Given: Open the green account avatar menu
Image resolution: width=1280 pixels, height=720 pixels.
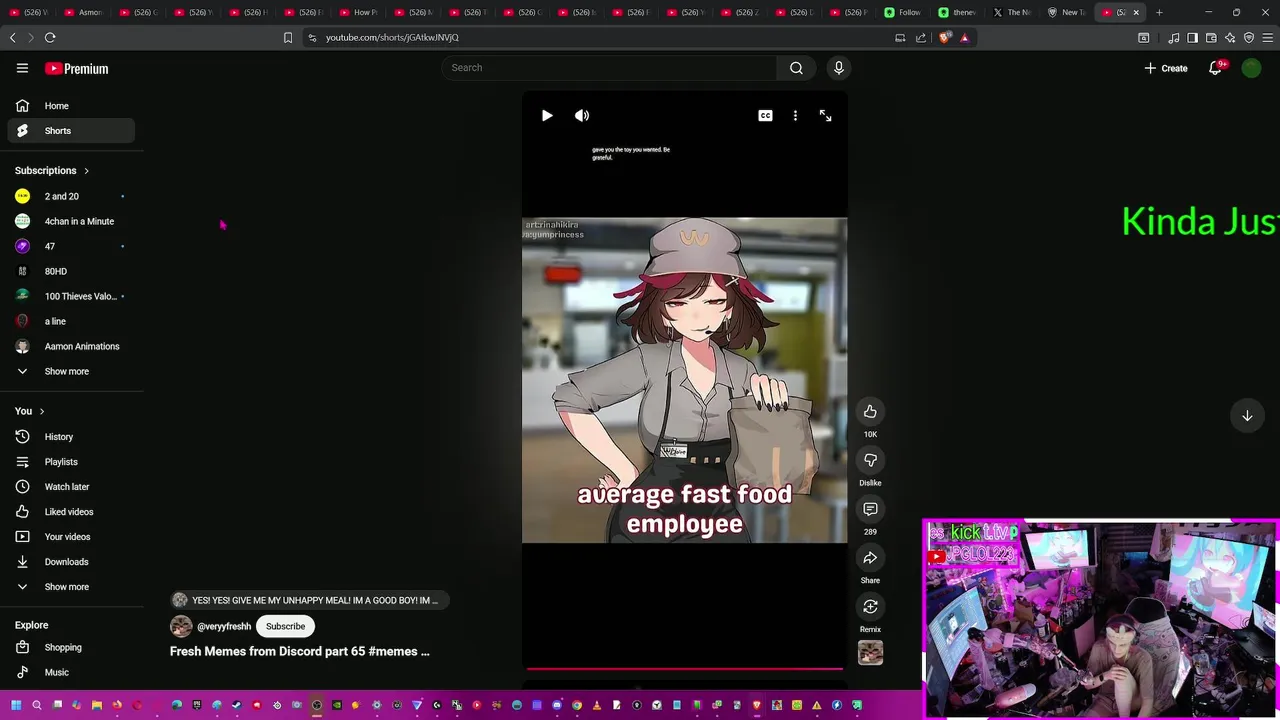Looking at the screenshot, I should [1251, 68].
